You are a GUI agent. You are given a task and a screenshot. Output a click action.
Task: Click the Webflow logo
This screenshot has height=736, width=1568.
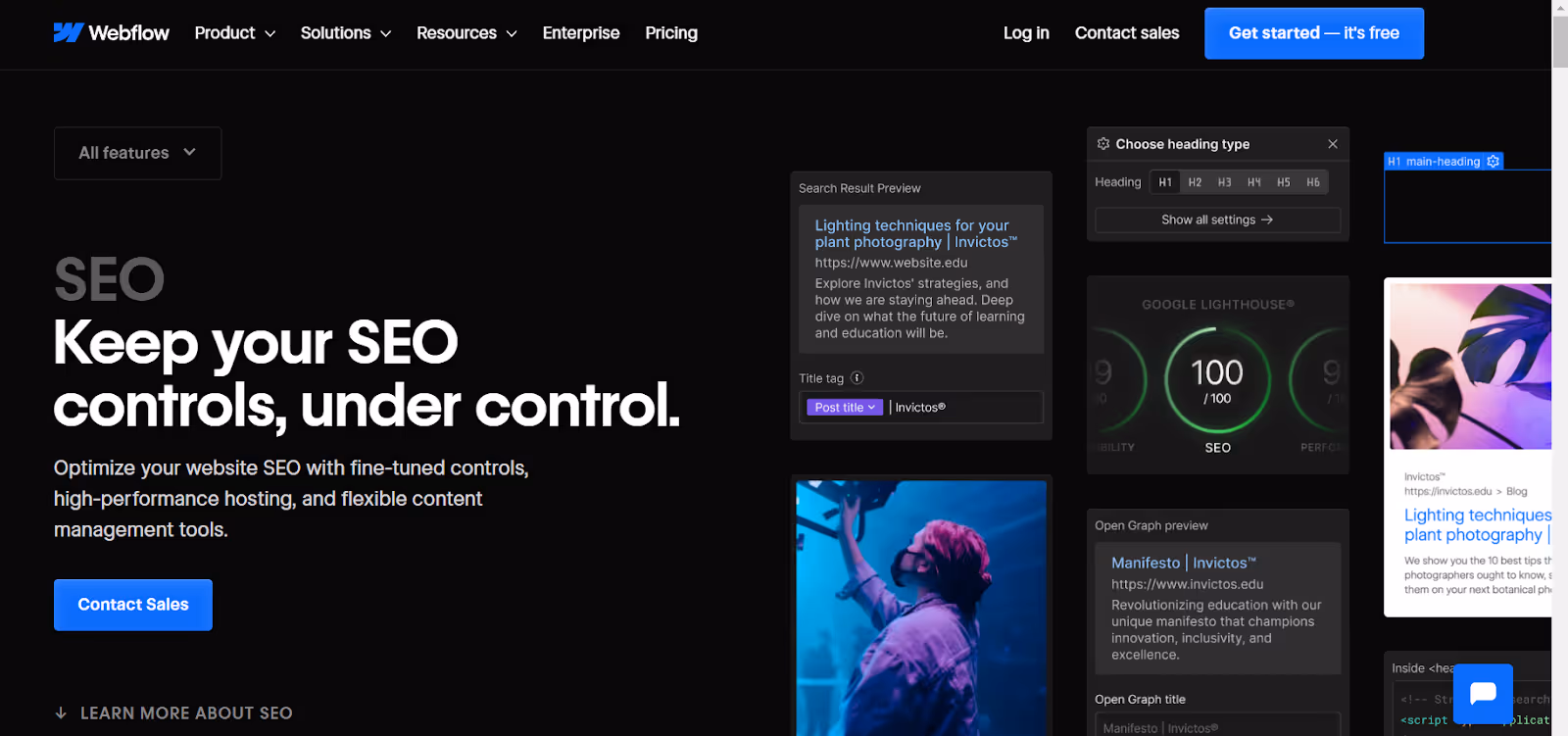111,33
